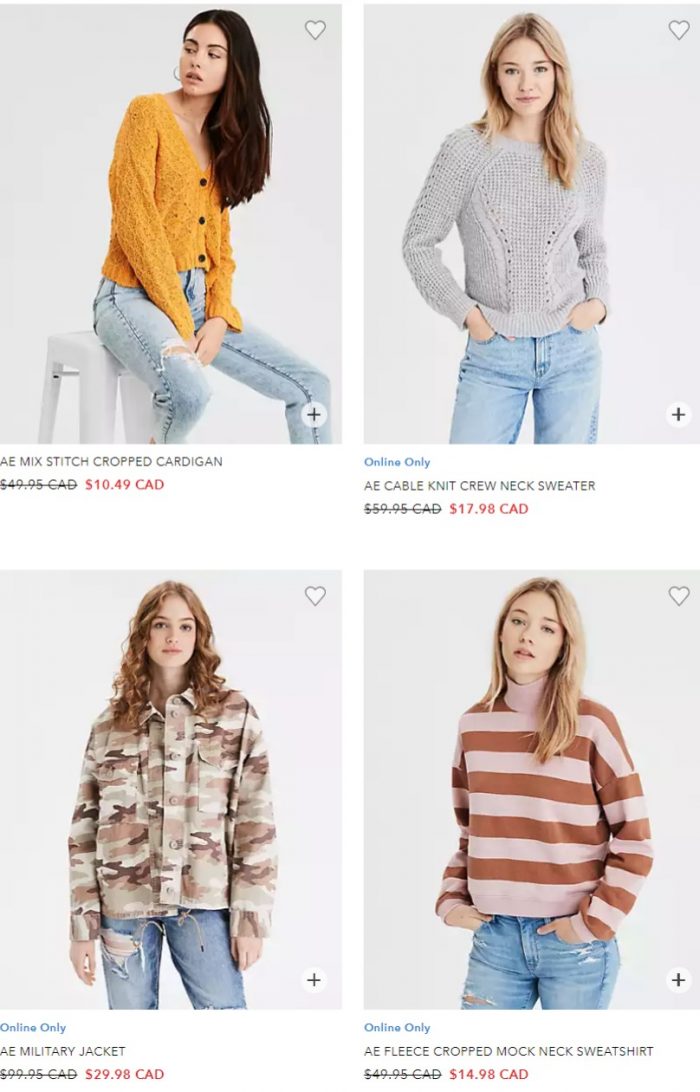Screen dimensions: 700x1092
Task: Click plus icon on gray cable knit sweater
Action: pos(678,414)
